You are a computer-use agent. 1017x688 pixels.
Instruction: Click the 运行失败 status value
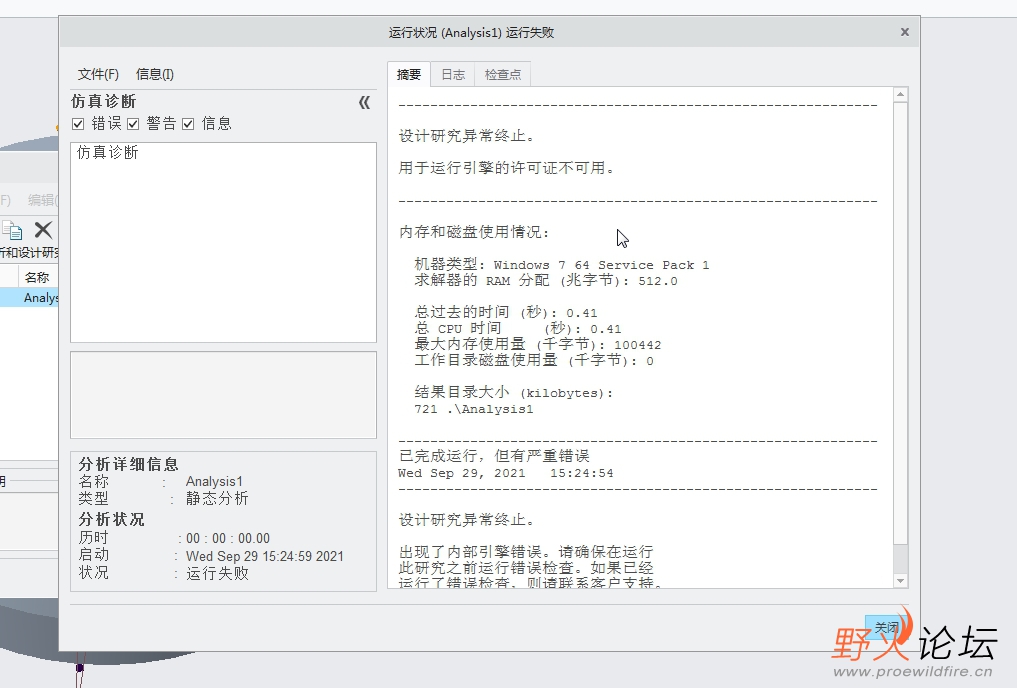tap(217, 573)
